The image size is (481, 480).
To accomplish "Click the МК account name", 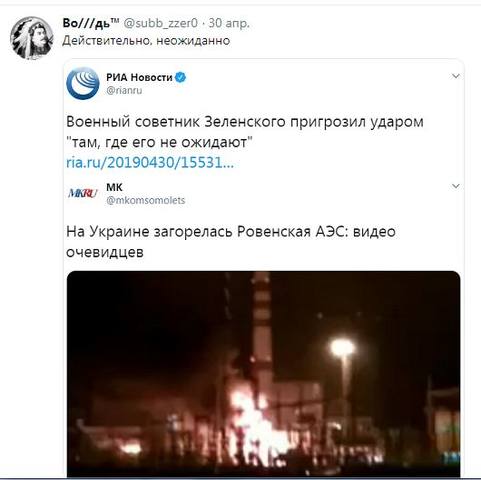I will 114,187.
